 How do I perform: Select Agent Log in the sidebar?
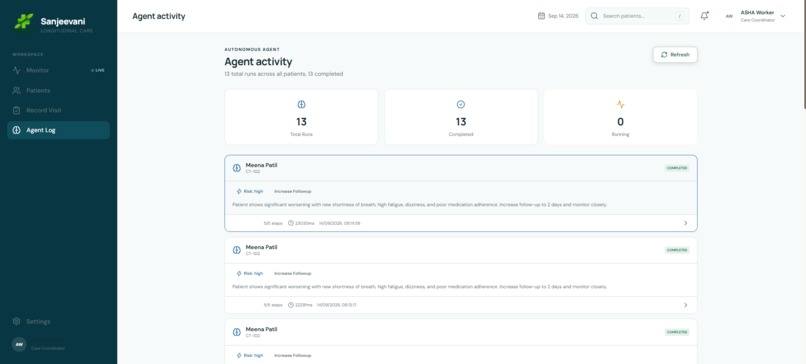pos(58,130)
